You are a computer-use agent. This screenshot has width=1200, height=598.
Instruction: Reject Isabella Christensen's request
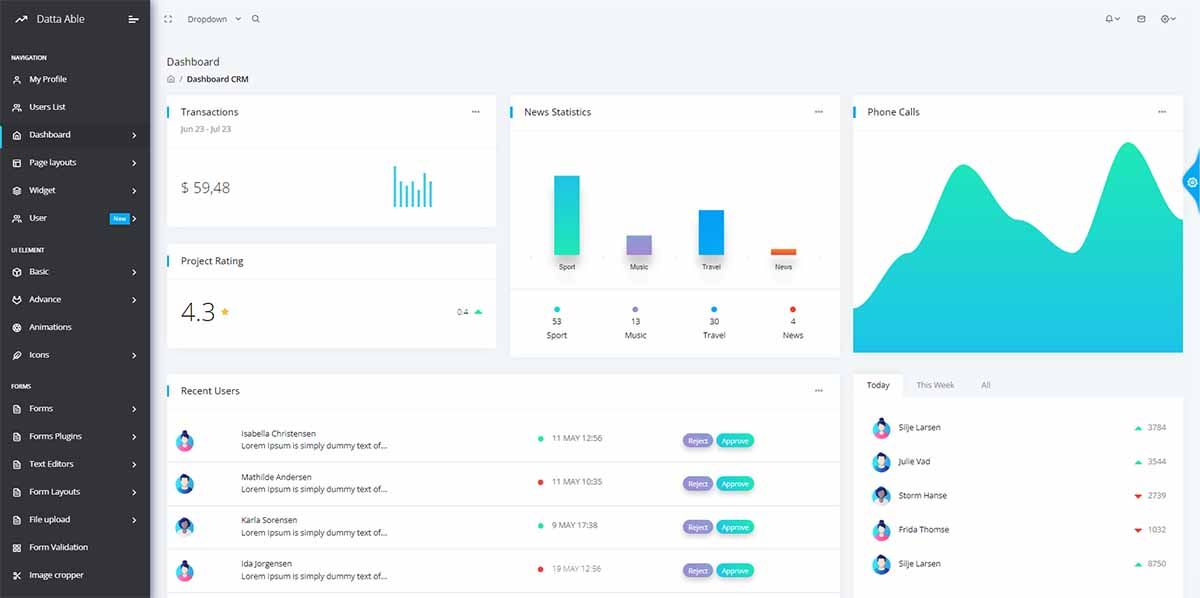click(698, 440)
